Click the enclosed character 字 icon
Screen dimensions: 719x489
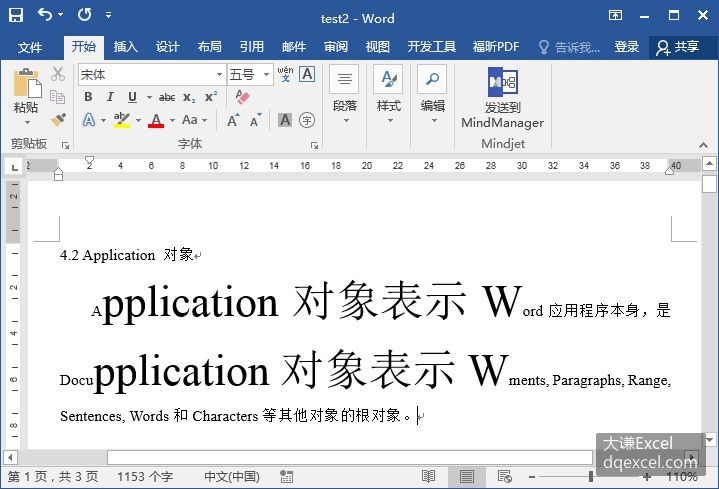click(x=306, y=120)
